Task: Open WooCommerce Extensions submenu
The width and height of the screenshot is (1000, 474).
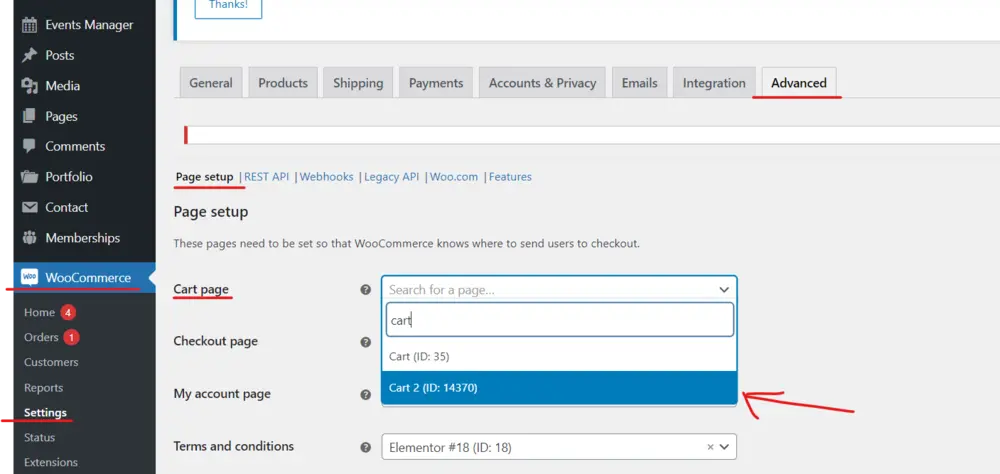Action: click(x=51, y=462)
